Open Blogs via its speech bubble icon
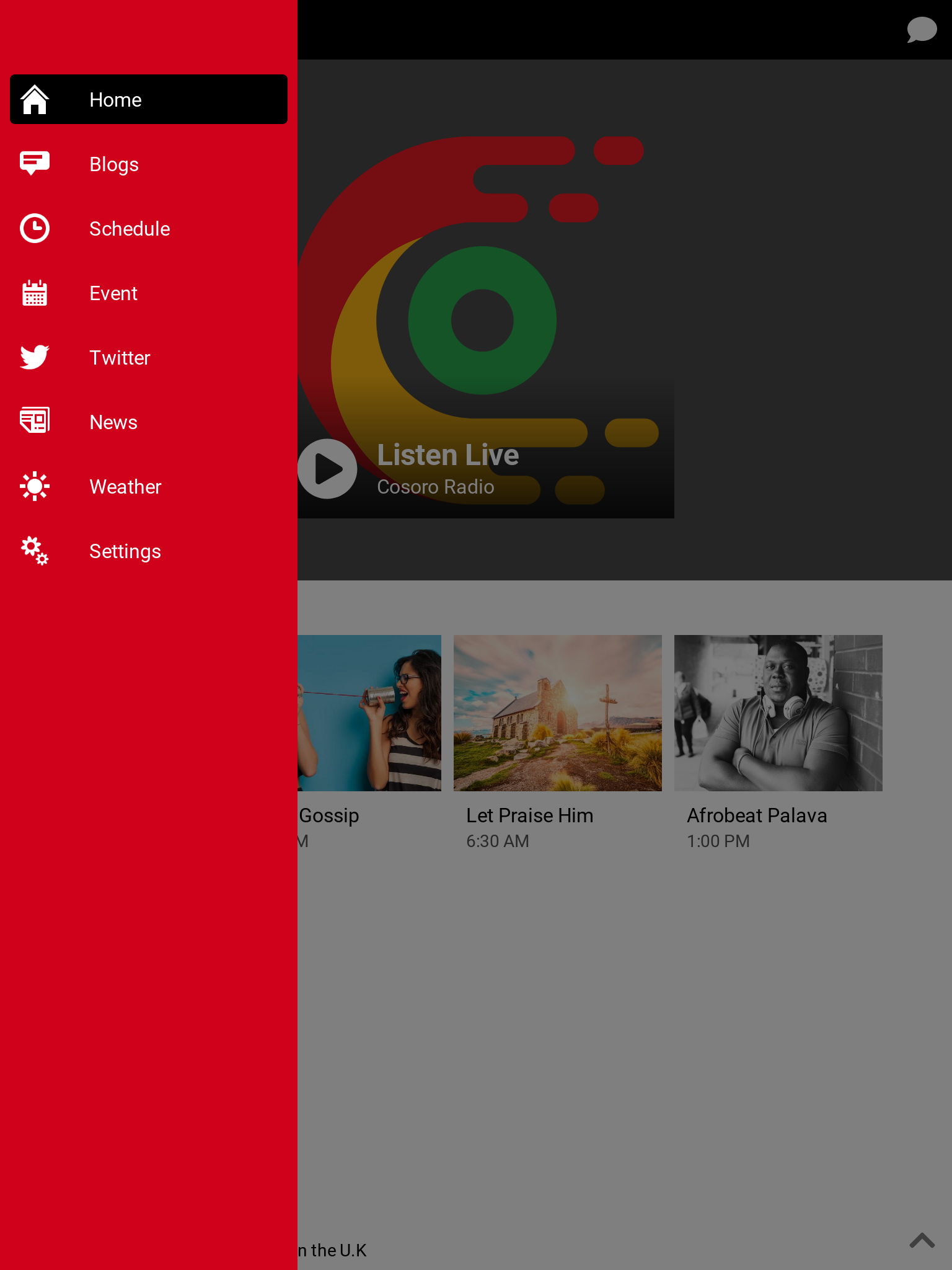The width and height of the screenshot is (952, 1270). [35, 164]
